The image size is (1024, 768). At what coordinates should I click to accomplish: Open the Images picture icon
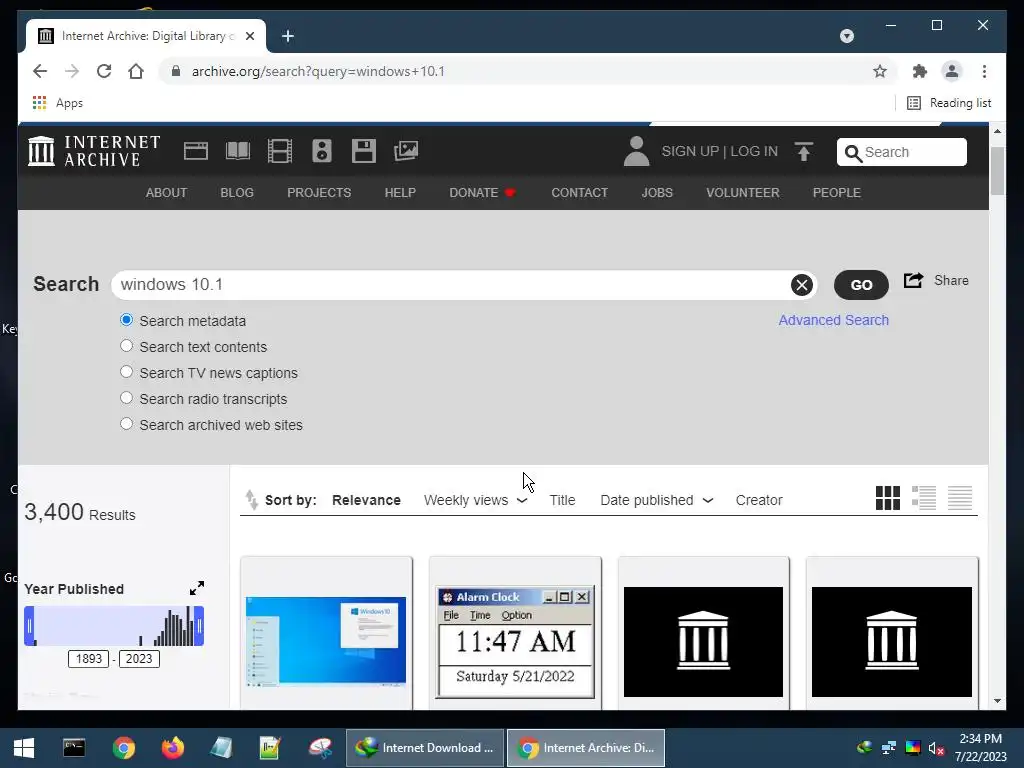(x=406, y=151)
